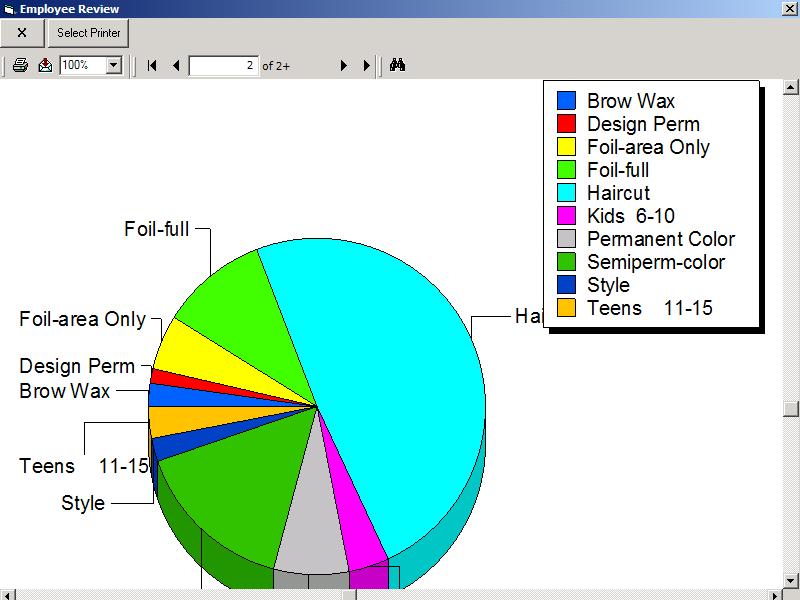Go to the next page
Image resolution: width=800 pixels, height=600 pixels.
343,66
